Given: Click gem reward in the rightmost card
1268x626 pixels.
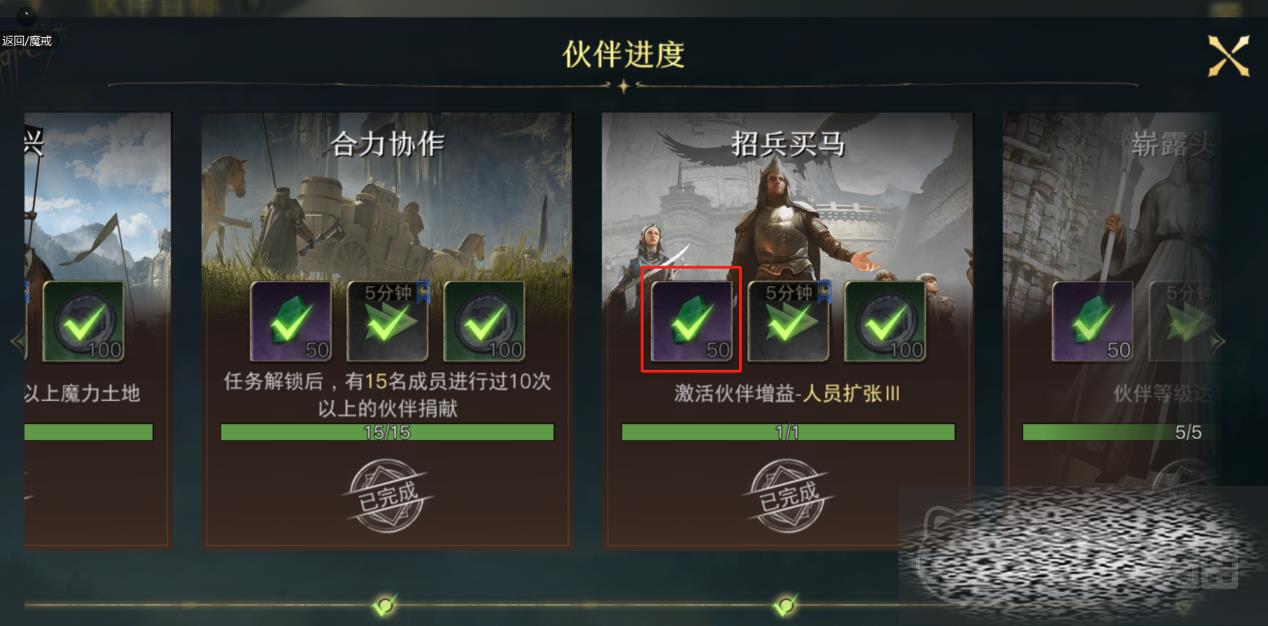Looking at the screenshot, I should [x=1092, y=320].
